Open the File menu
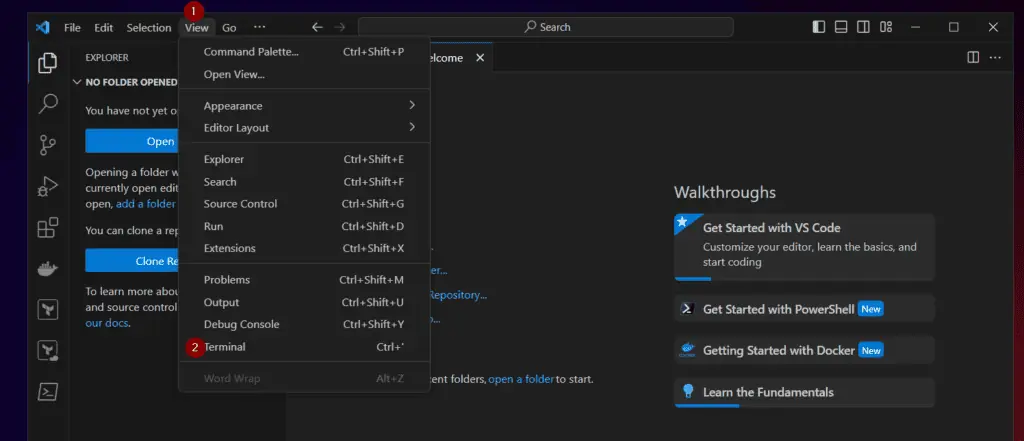The width and height of the screenshot is (1024, 441). coord(72,27)
